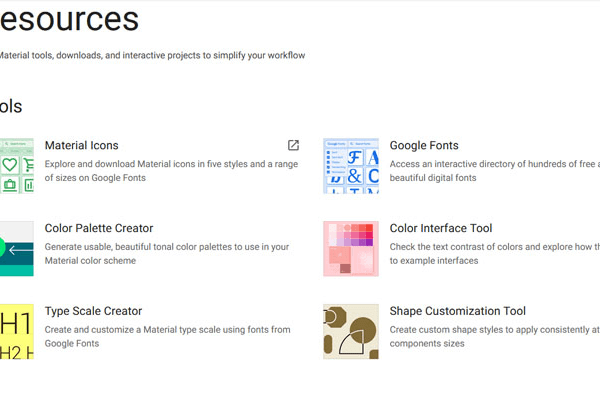Image resolution: width=600 pixels, height=400 pixels.
Task: Click the Shape Customization Tool thumbnail
Action: tap(351, 331)
